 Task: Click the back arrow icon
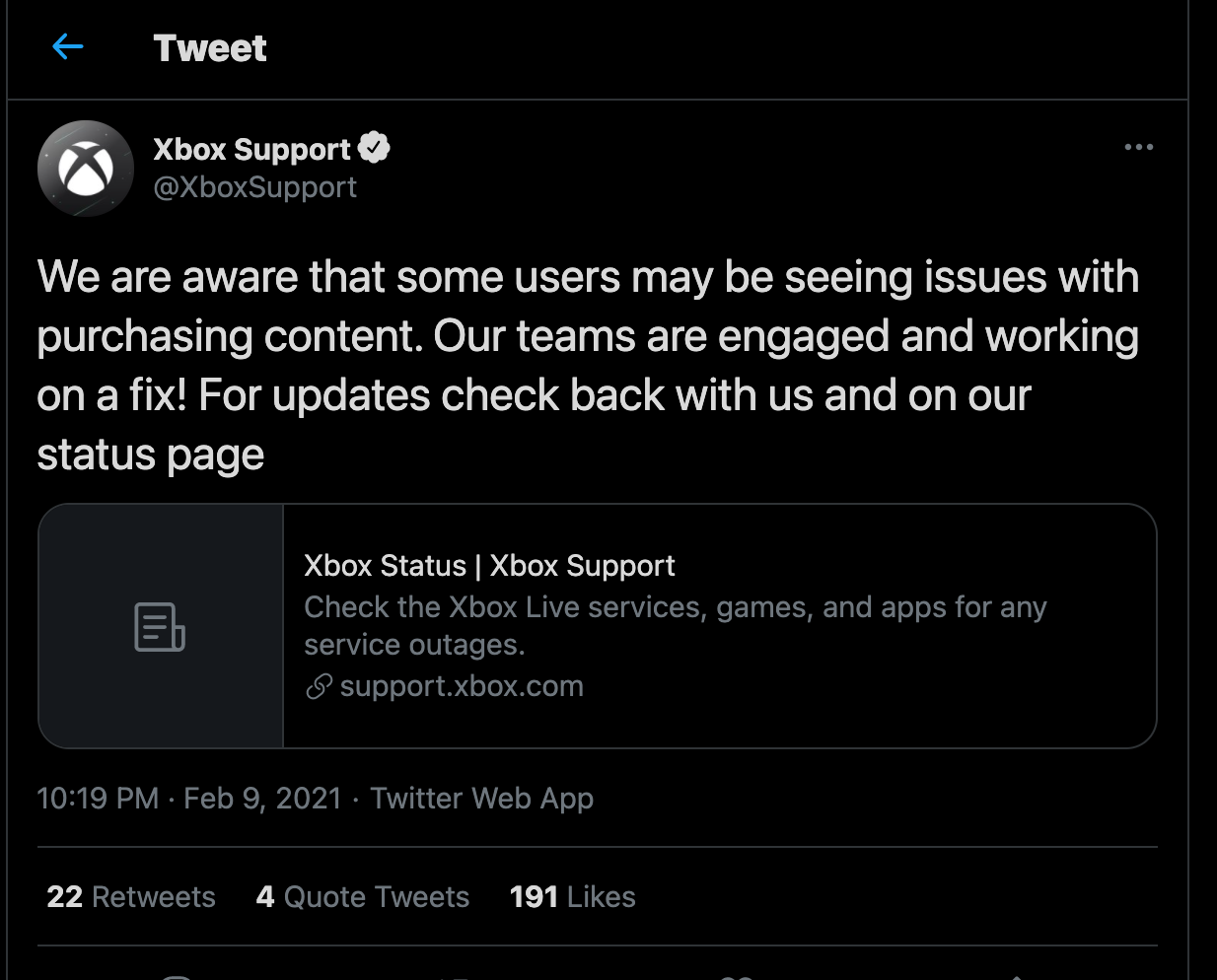[67, 46]
